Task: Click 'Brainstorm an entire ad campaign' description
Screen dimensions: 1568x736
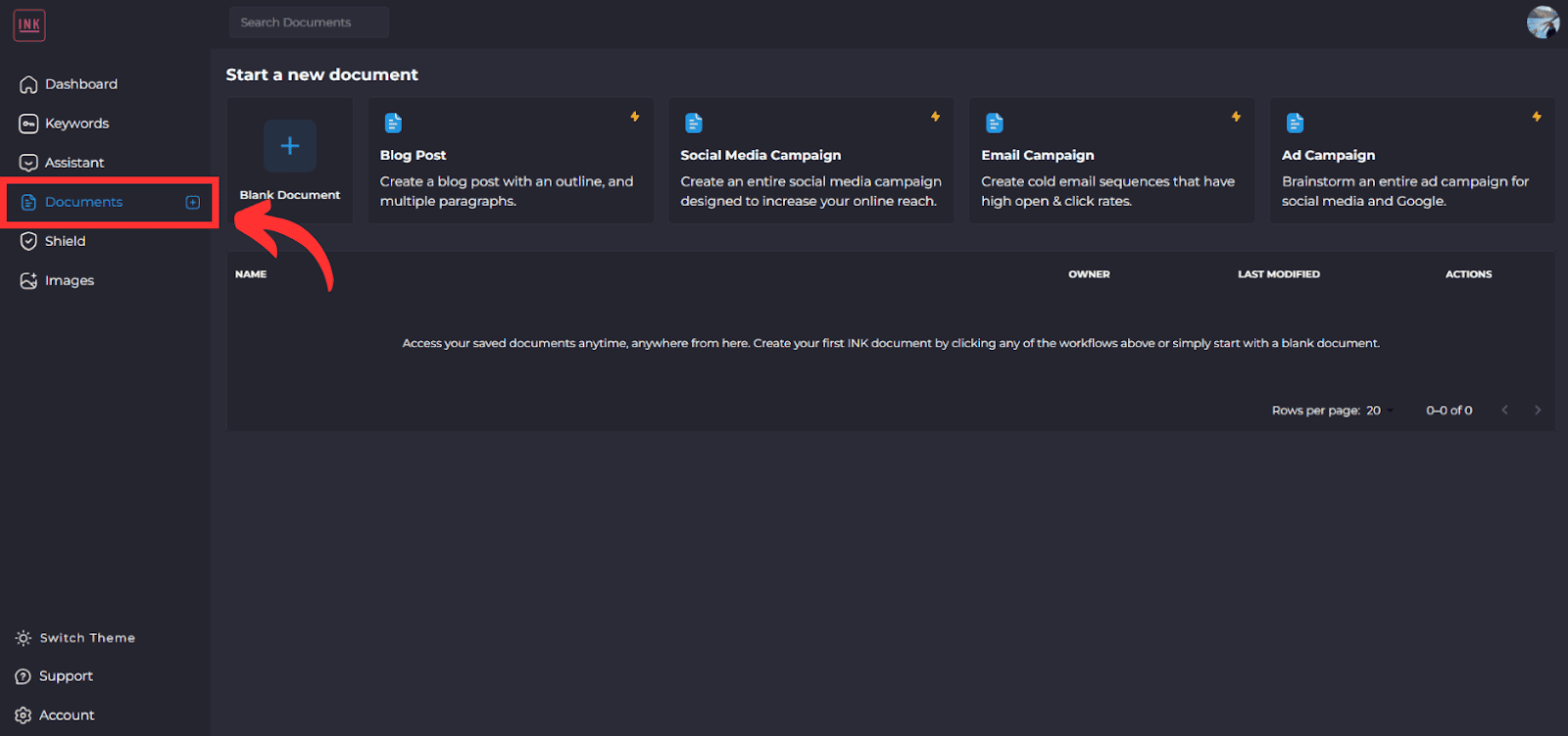Action: coord(1405,191)
